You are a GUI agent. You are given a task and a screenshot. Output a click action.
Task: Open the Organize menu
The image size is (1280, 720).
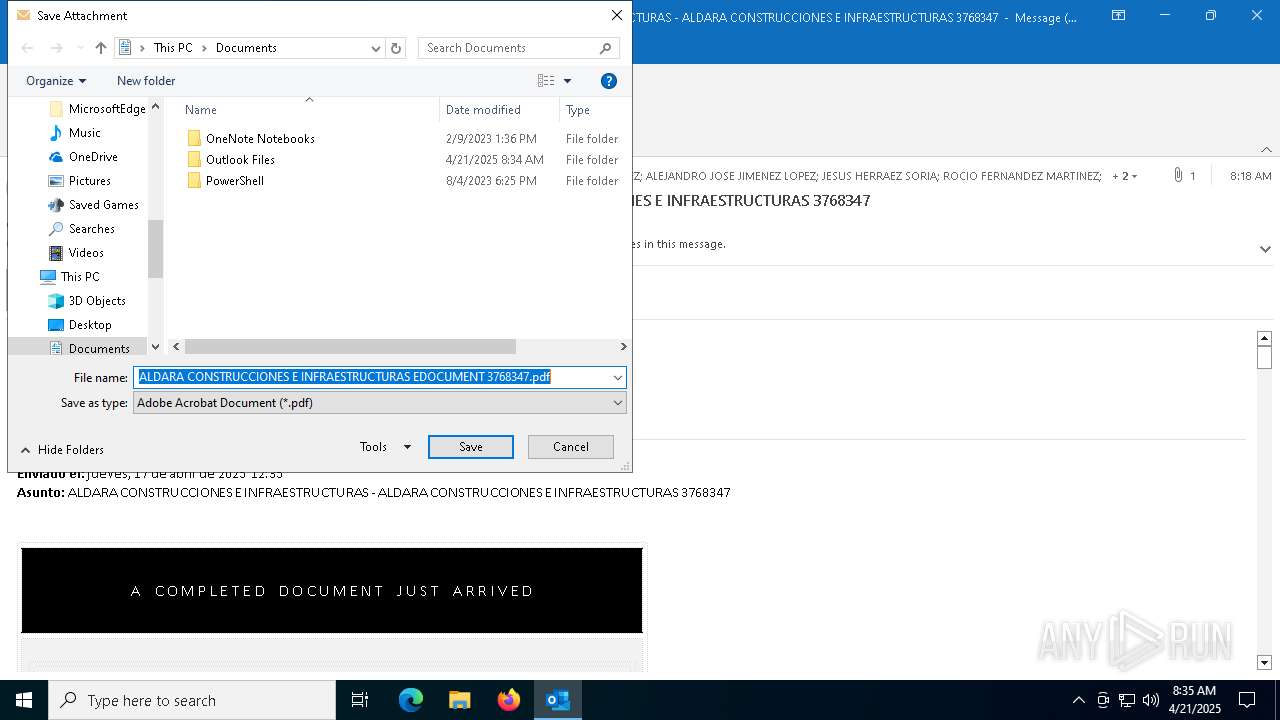coord(56,81)
